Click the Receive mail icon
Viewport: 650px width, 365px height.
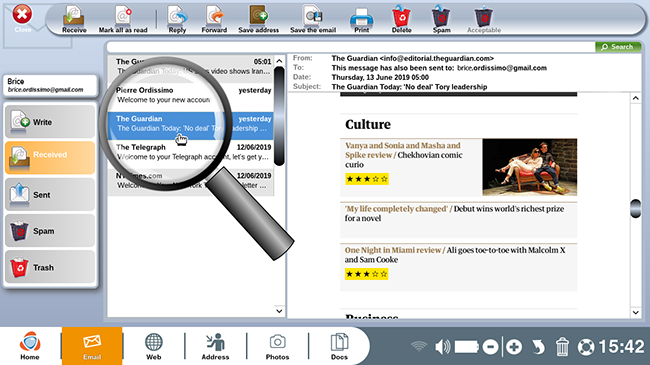[x=74, y=19]
